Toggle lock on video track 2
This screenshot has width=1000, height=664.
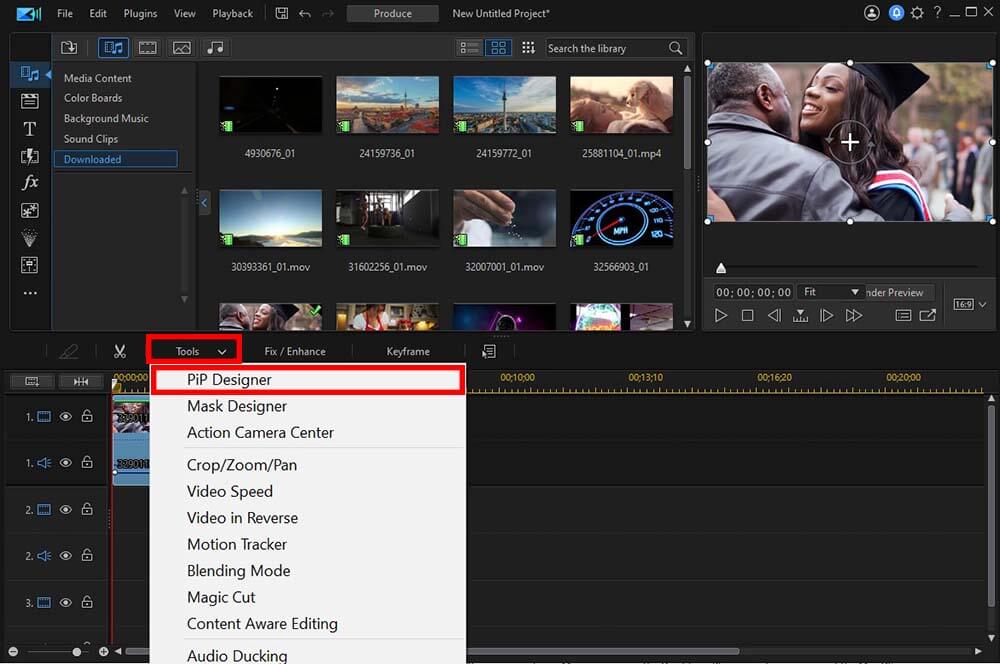[87, 509]
